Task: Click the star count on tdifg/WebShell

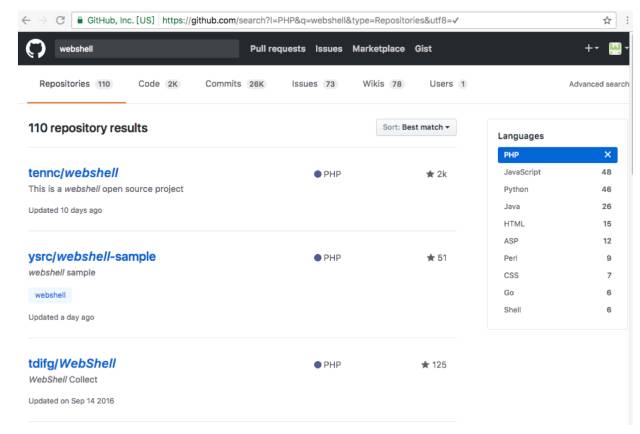Action: point(434,365)
